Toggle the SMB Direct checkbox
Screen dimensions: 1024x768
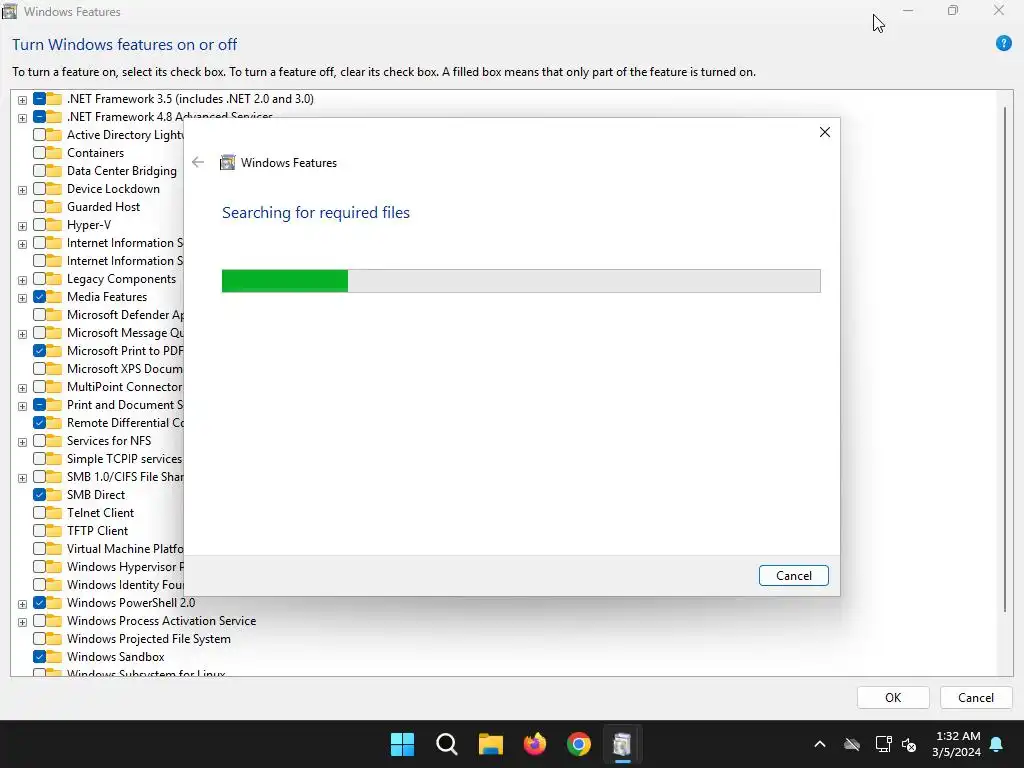point(39,495)
